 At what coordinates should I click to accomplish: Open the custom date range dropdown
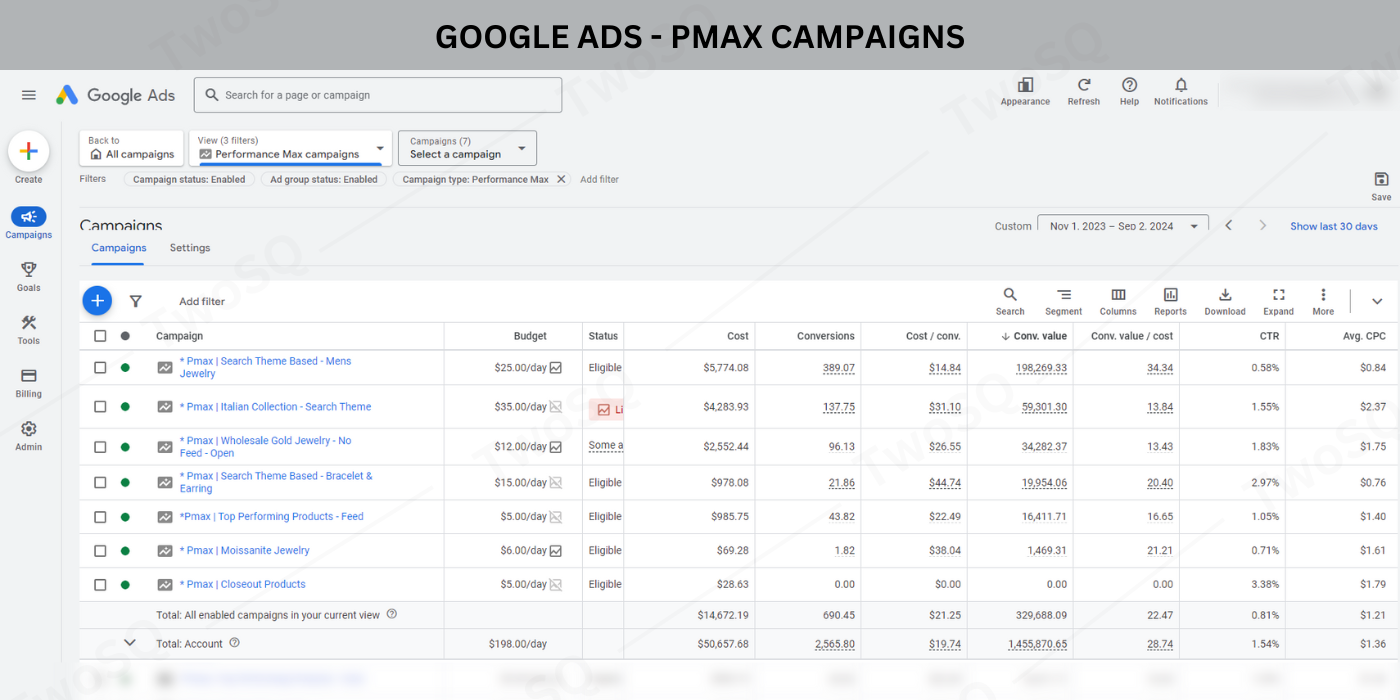(1123, 226)
